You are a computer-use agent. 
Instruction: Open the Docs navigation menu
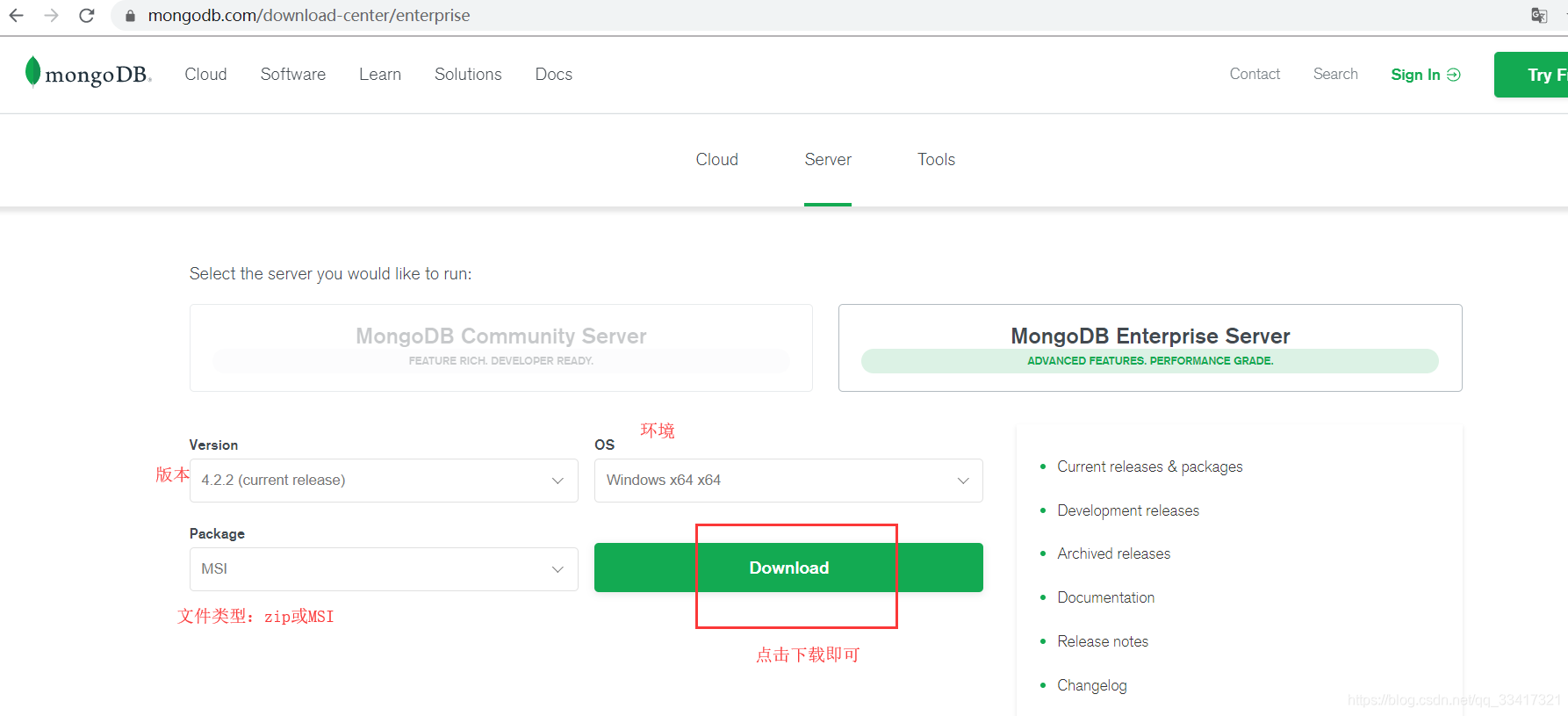pyautogui.click(x=554, y=75)
